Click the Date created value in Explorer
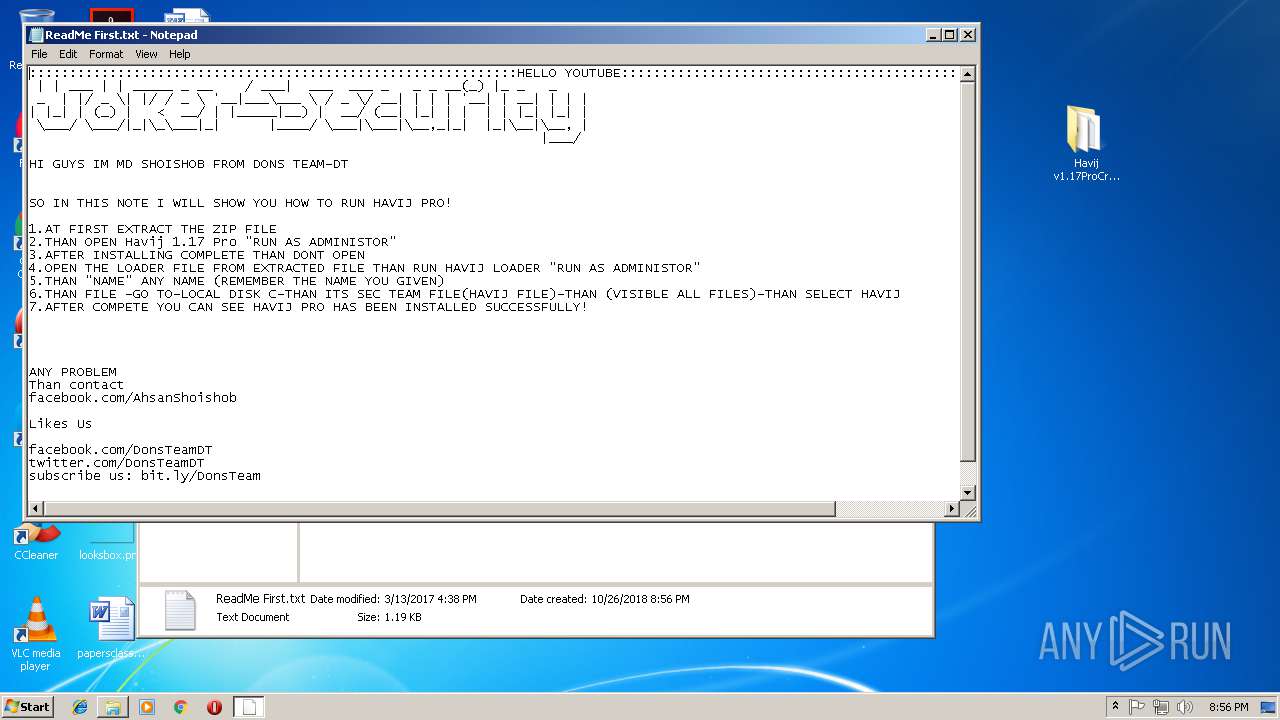The width and height of the screenshot is (1280, 720). point(640,599)
